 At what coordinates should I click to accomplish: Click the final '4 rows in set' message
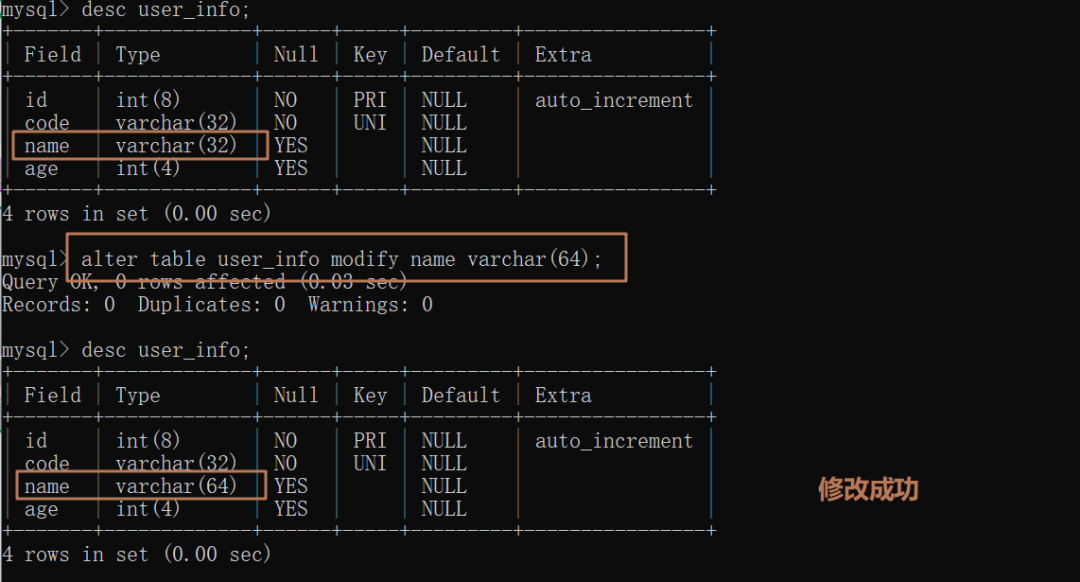[136, 554]
